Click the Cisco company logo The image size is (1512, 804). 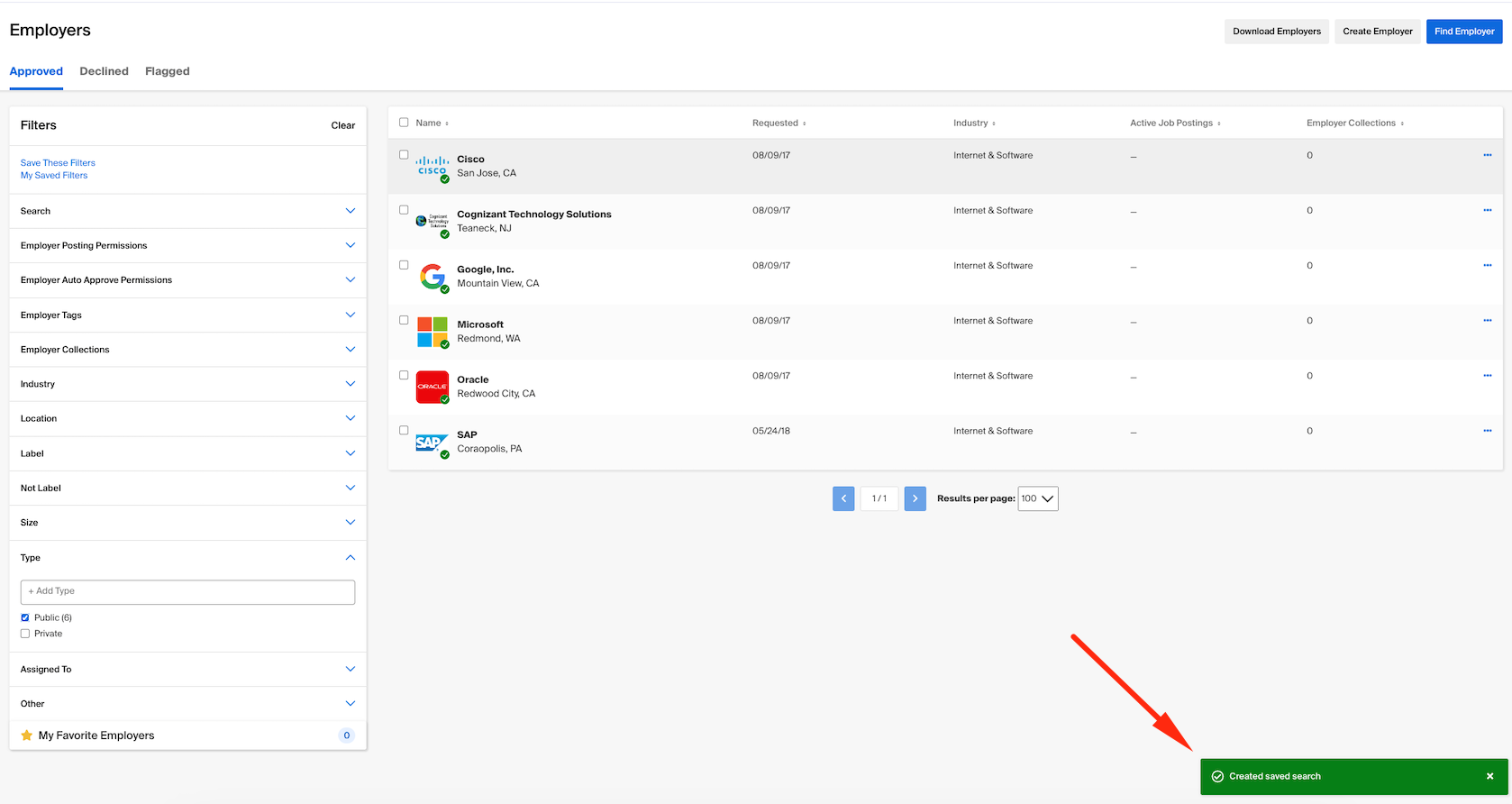(433, 166)
